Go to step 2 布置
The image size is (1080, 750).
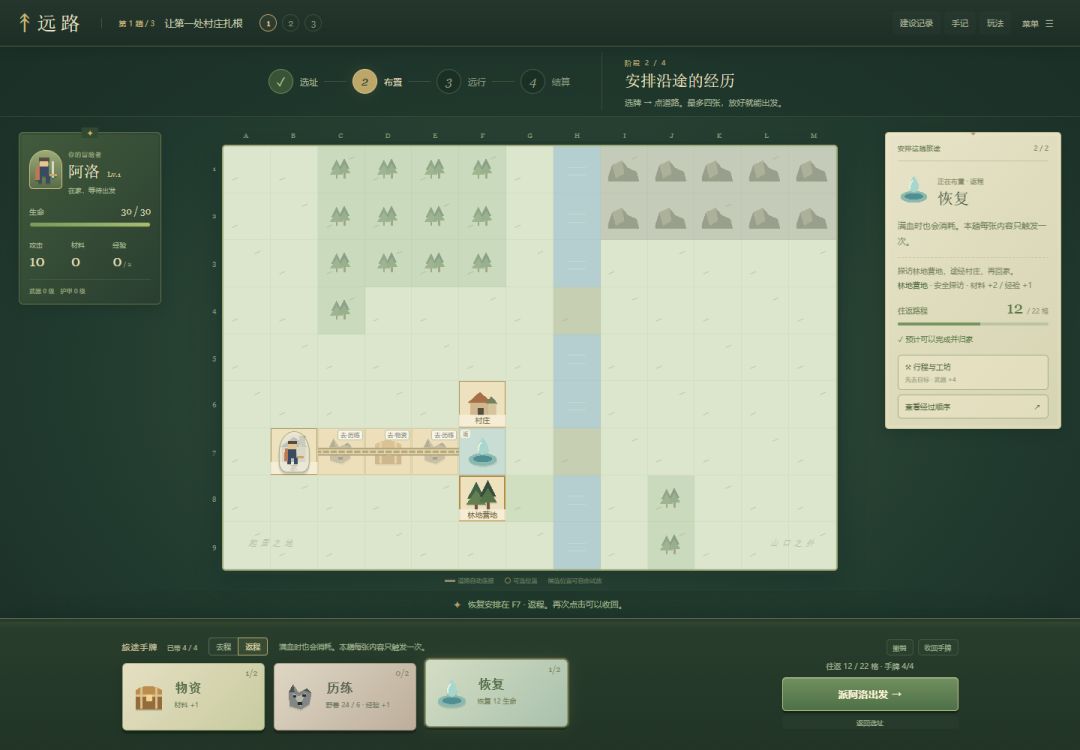pos(377,82)
